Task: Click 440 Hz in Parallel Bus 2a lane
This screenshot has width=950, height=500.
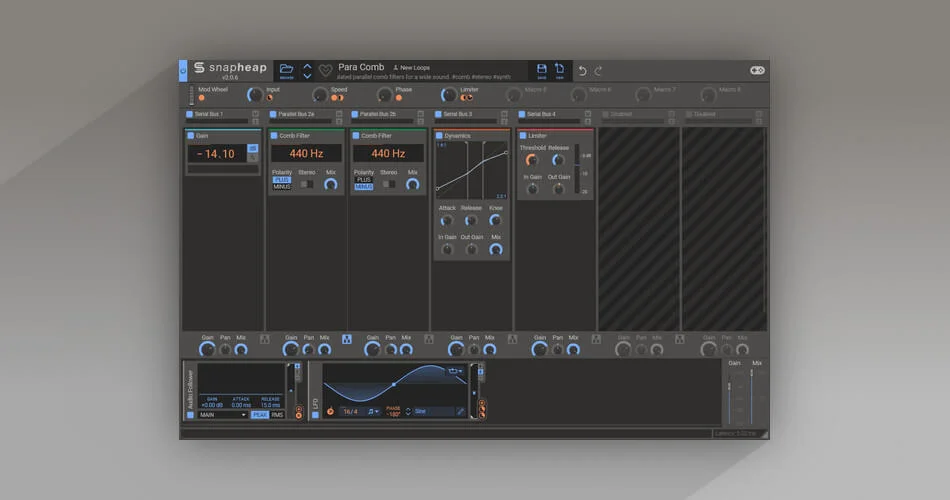Action: click(306, 153)
